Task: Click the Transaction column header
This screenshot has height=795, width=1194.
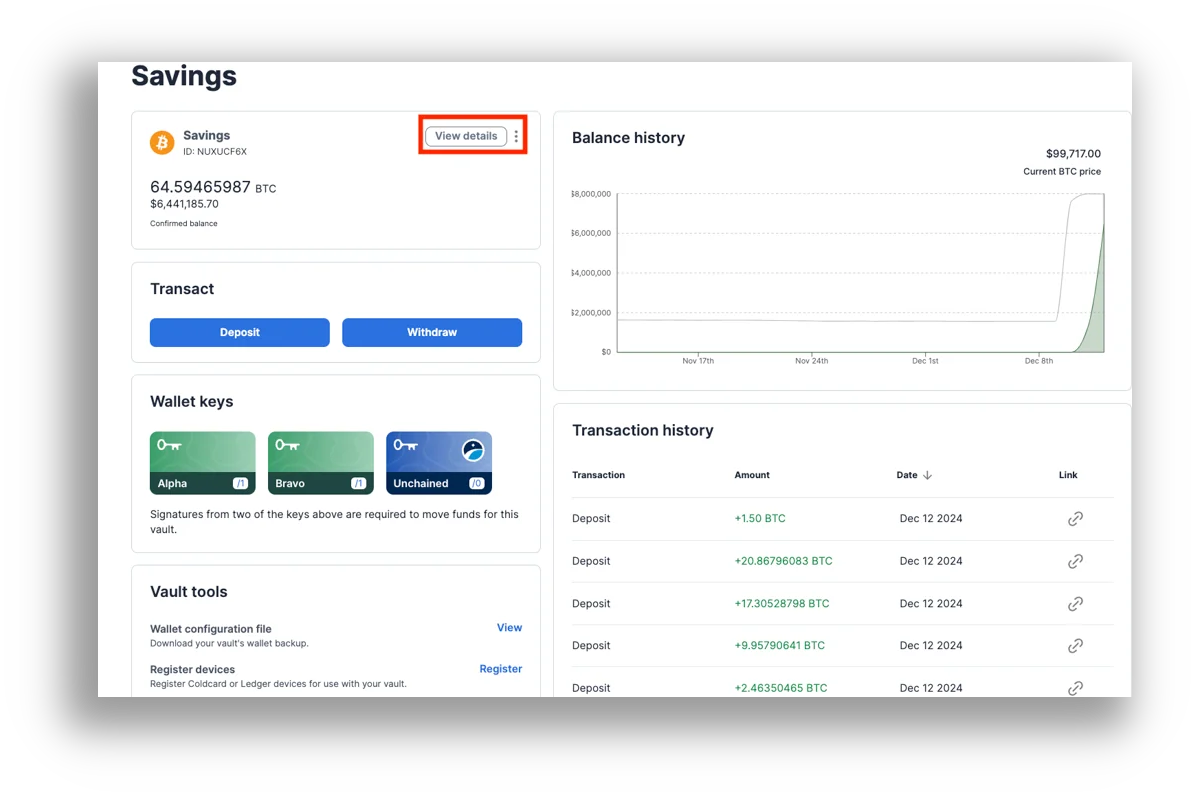Action: point(599,475)
